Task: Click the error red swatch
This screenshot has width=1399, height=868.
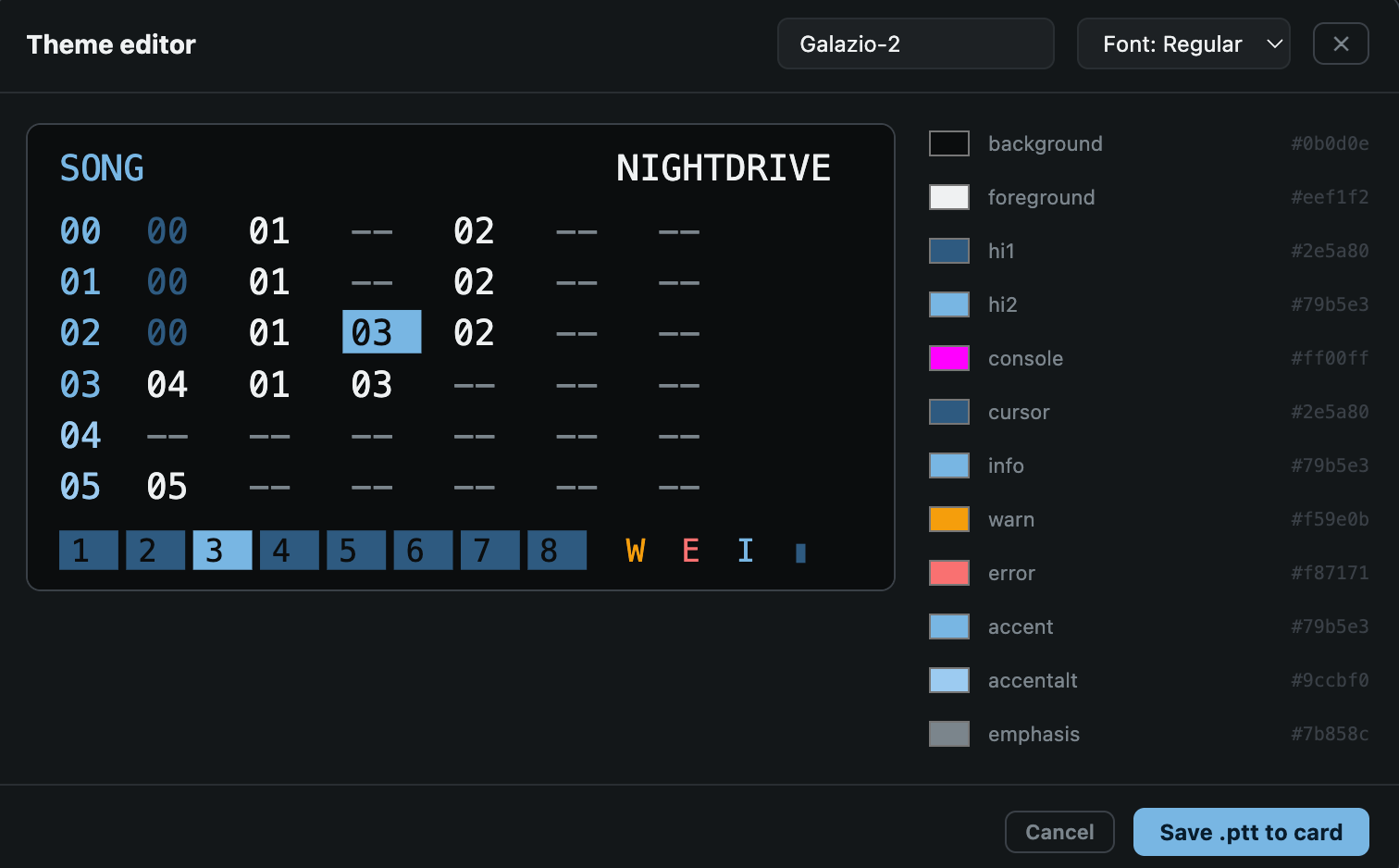Action: (949, 573)
